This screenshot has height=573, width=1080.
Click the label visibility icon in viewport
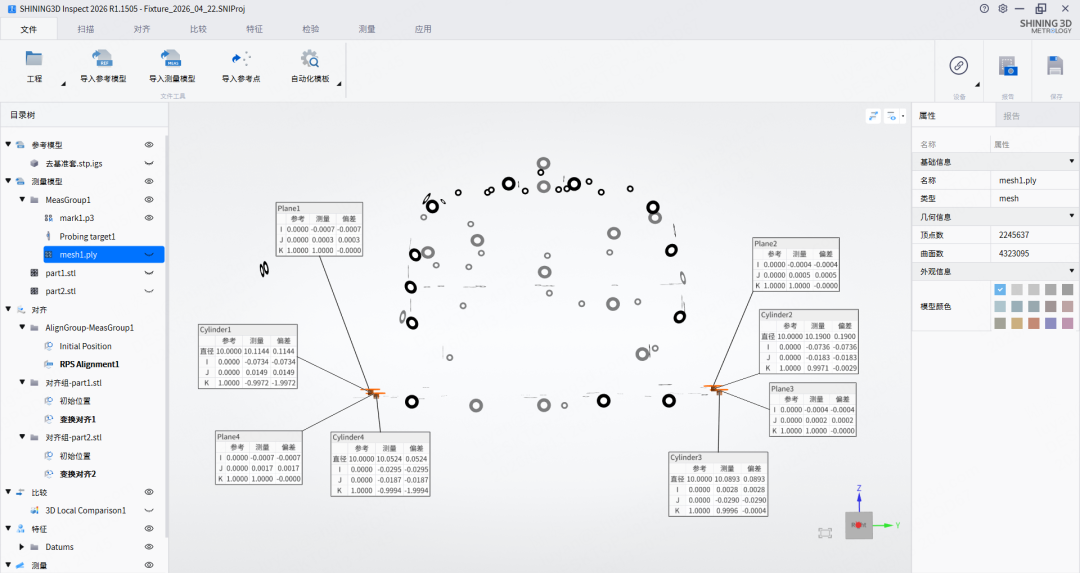(892, 116)
